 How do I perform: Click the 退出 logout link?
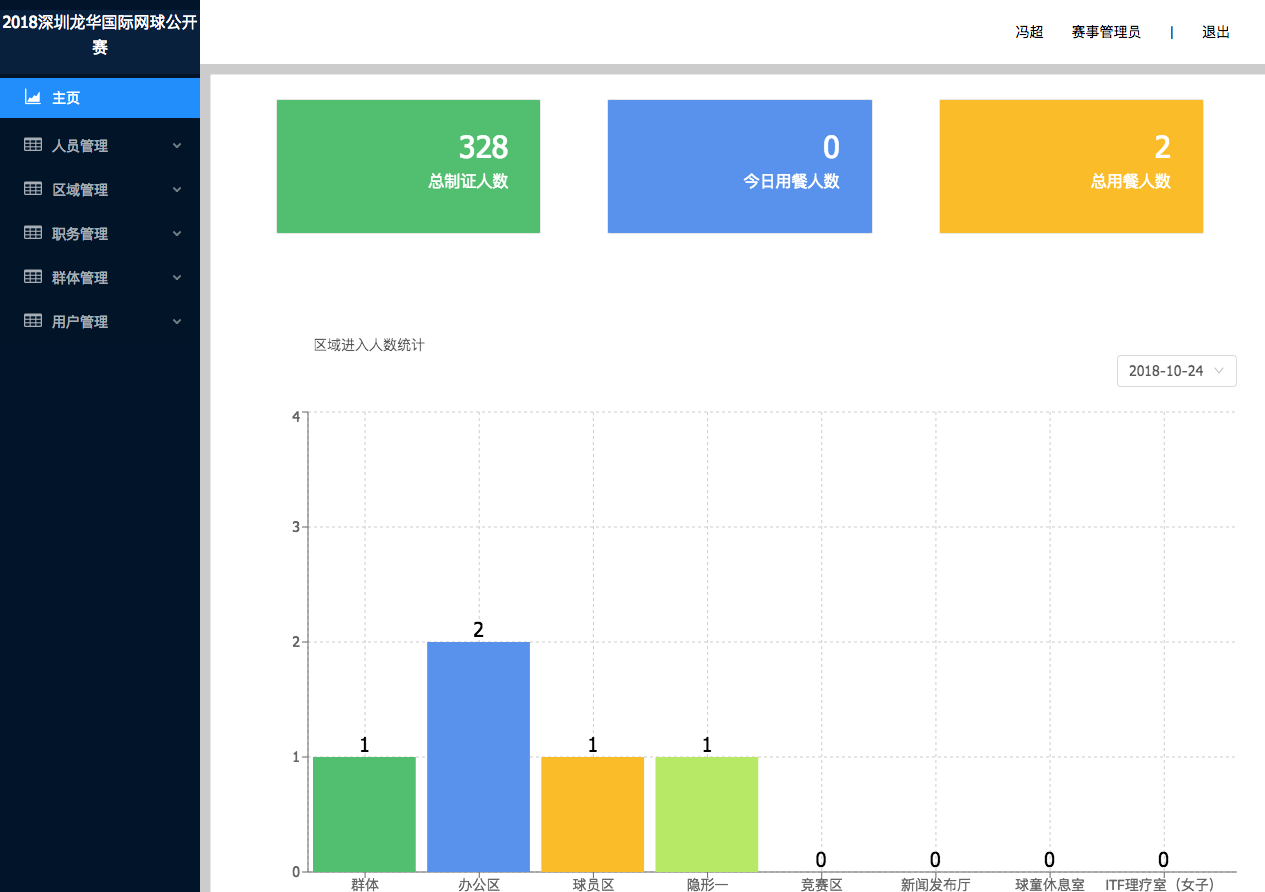click(1215, 32)
